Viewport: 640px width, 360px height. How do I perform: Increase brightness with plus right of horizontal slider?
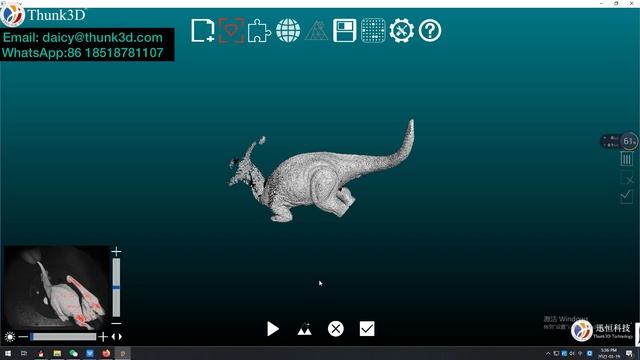(x=103, y=337)
